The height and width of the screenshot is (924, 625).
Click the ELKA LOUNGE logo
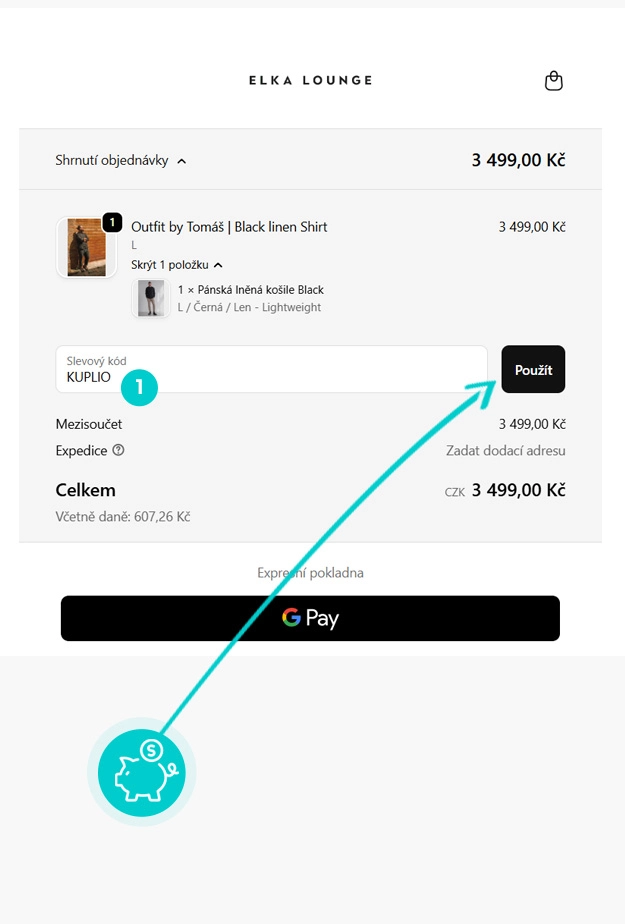coord(310,80)
